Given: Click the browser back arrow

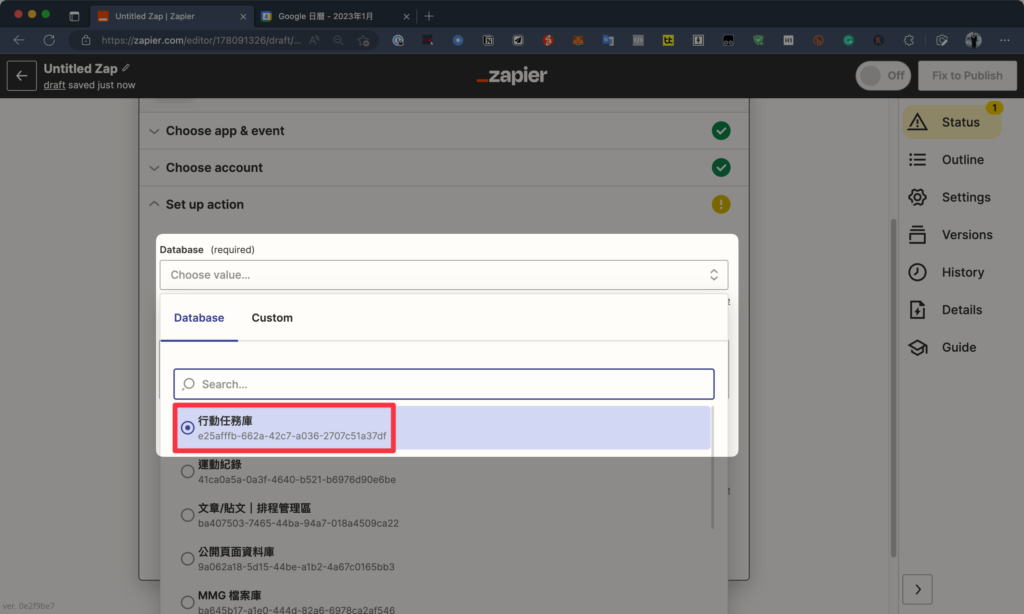Looking at the screenshot, I should point(19,40).
